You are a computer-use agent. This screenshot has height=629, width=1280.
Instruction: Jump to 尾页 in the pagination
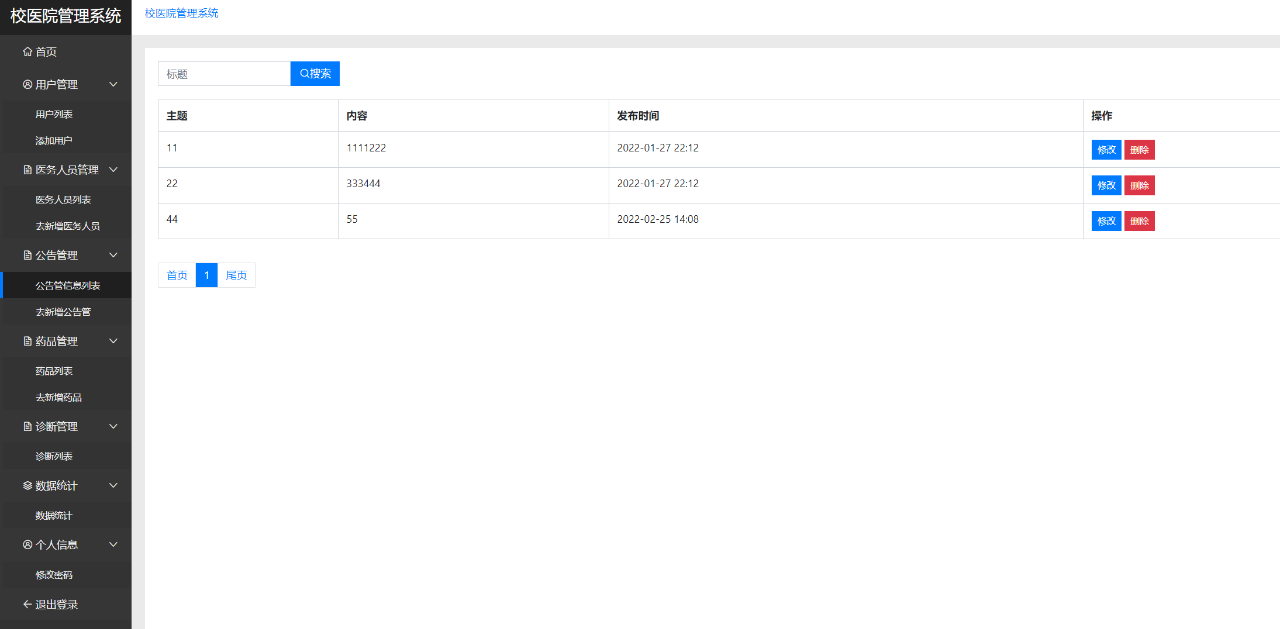pos(236,275)
